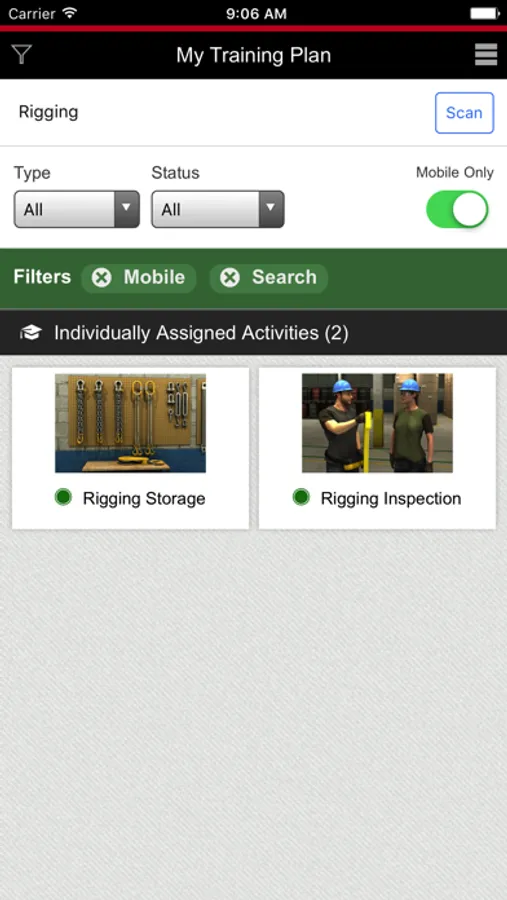Open the Rigging Inspection thumbnail

(x=377, y=424)
